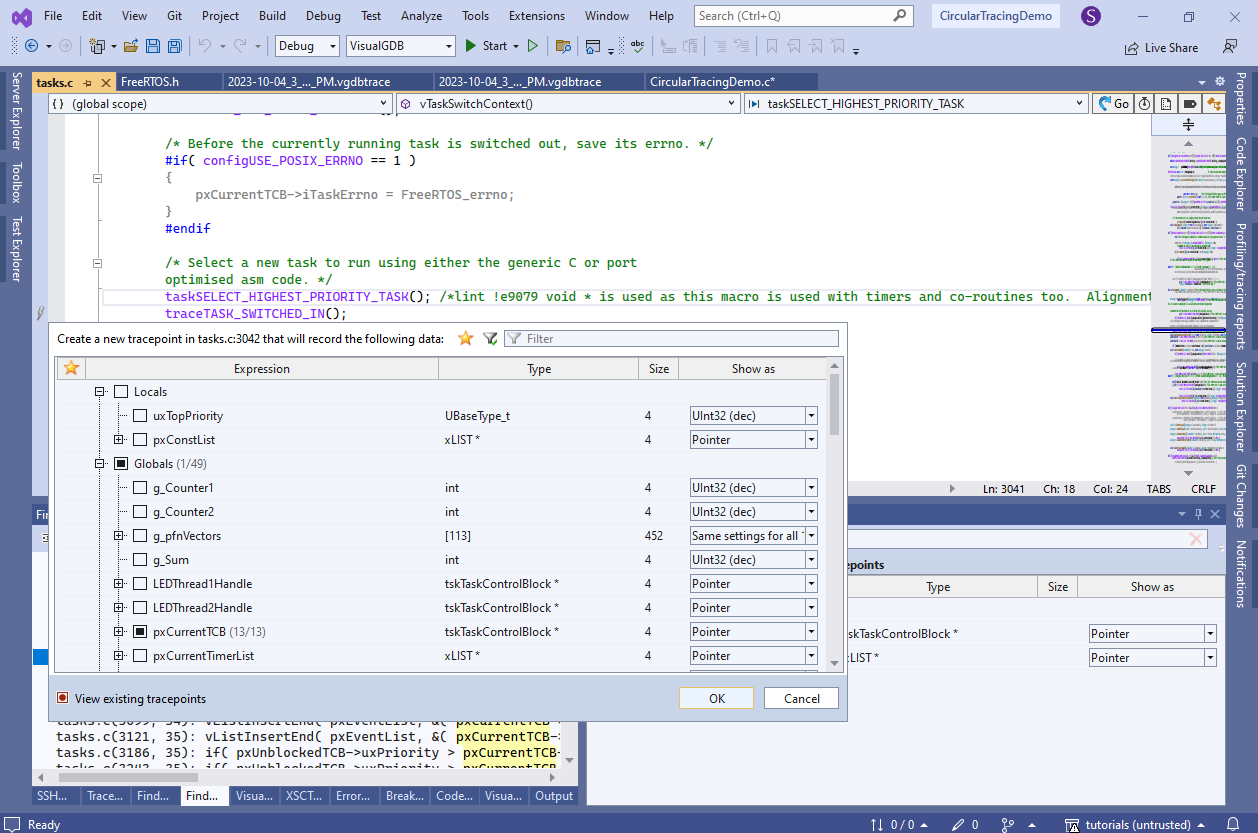Click the star column header in expression table
The image size is (1258, 833).
71,368
